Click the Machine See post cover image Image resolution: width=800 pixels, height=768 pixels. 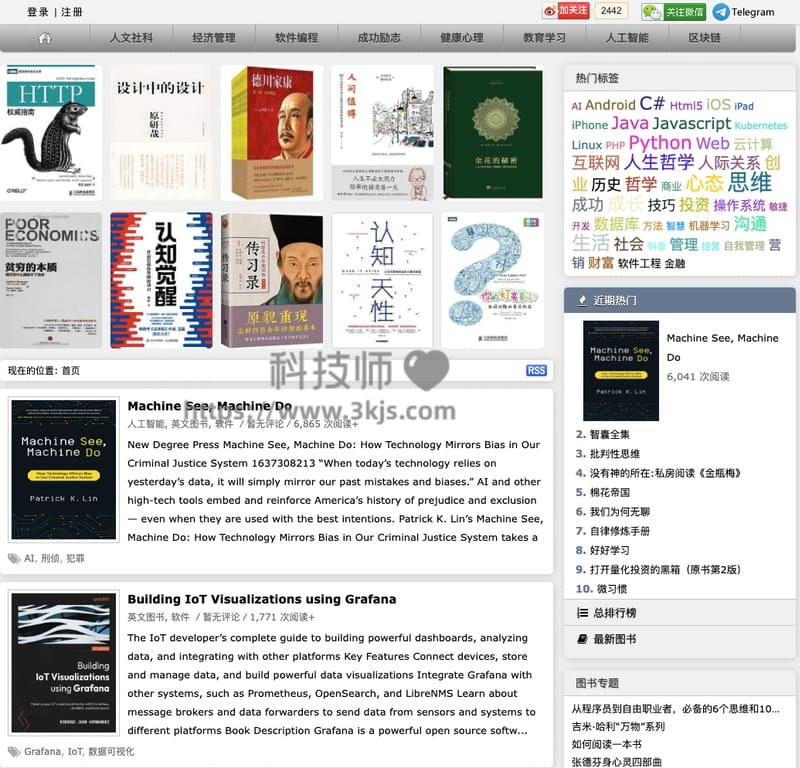tap(64, 469)
